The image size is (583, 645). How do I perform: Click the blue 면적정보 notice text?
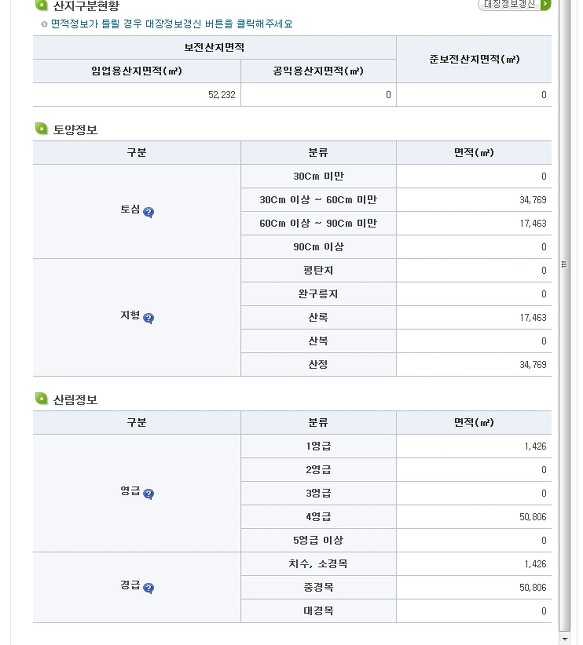(172, 24)
